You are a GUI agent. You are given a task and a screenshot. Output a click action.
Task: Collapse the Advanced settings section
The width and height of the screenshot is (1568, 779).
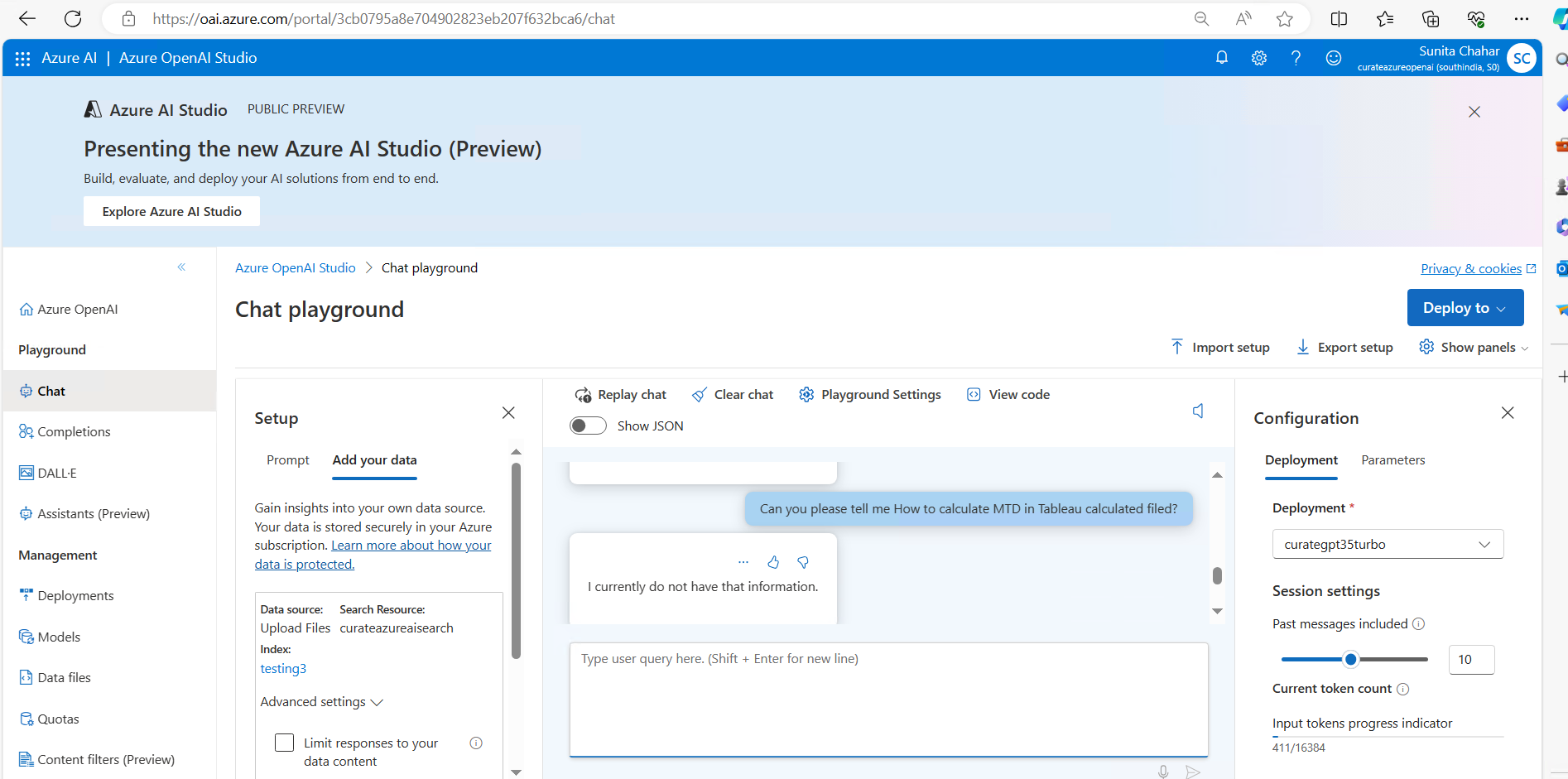[x=321, y=702]
